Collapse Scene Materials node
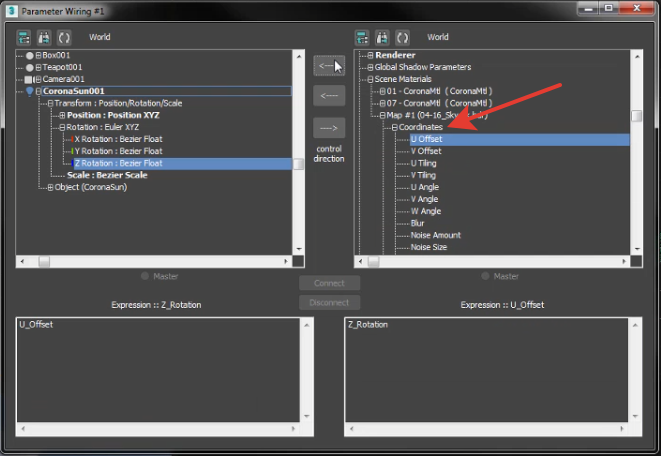The image size is (661, 456). [x=371, y=79]
